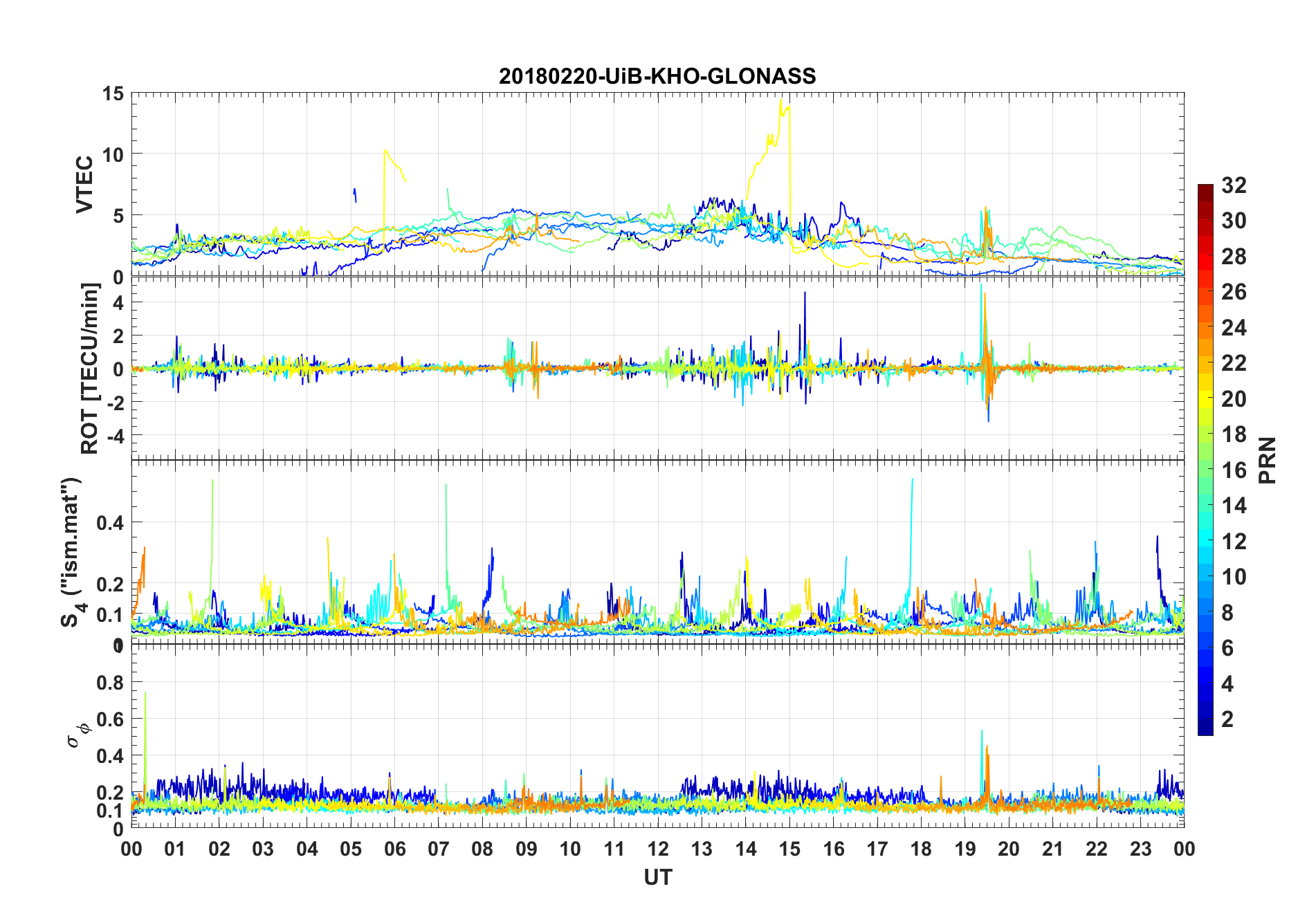
Task: Click ROT y-axis tick label -4
Action: 115,436
